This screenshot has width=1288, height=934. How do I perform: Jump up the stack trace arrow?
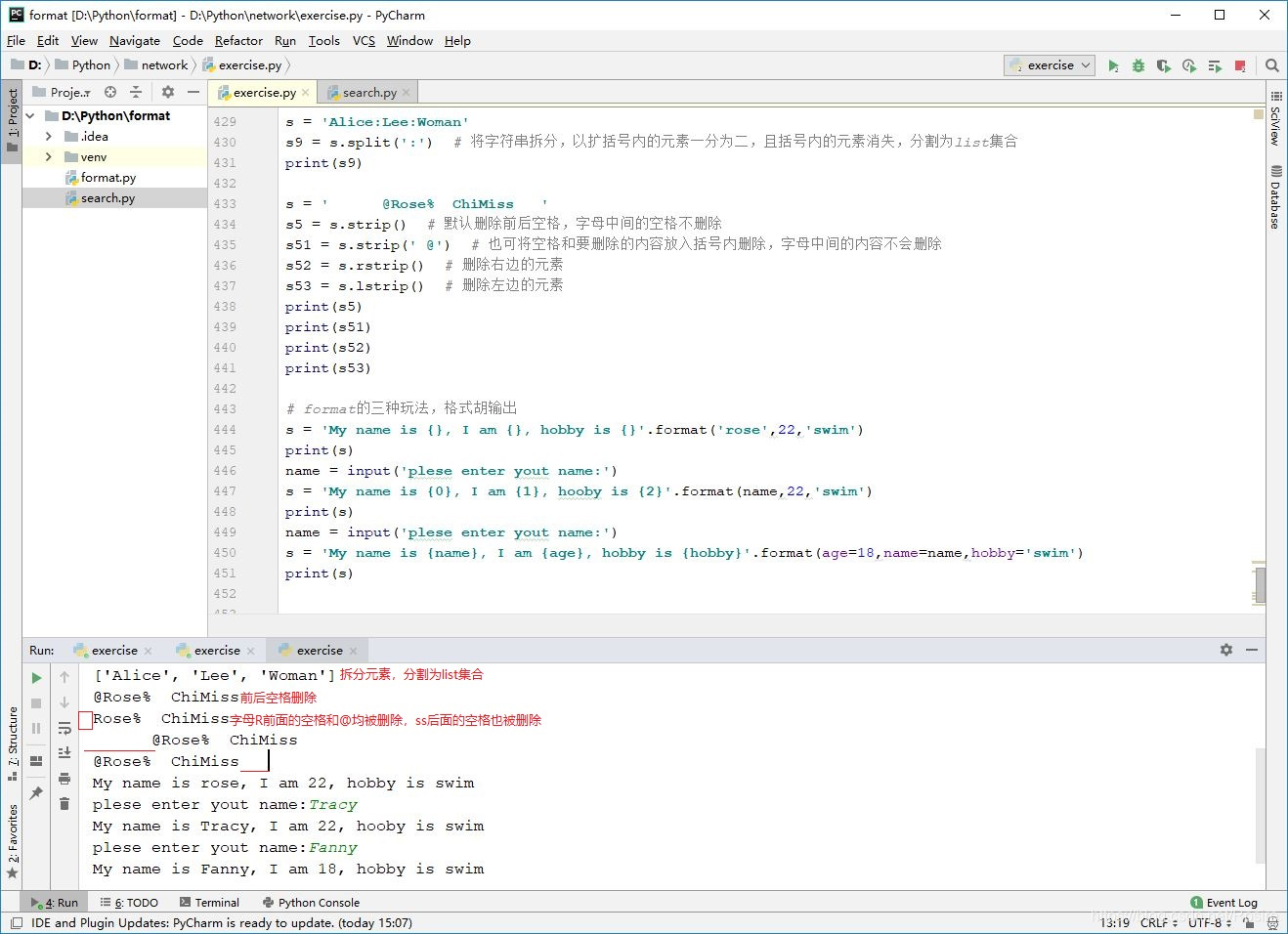pyautogui.click(x=64, y=677)
